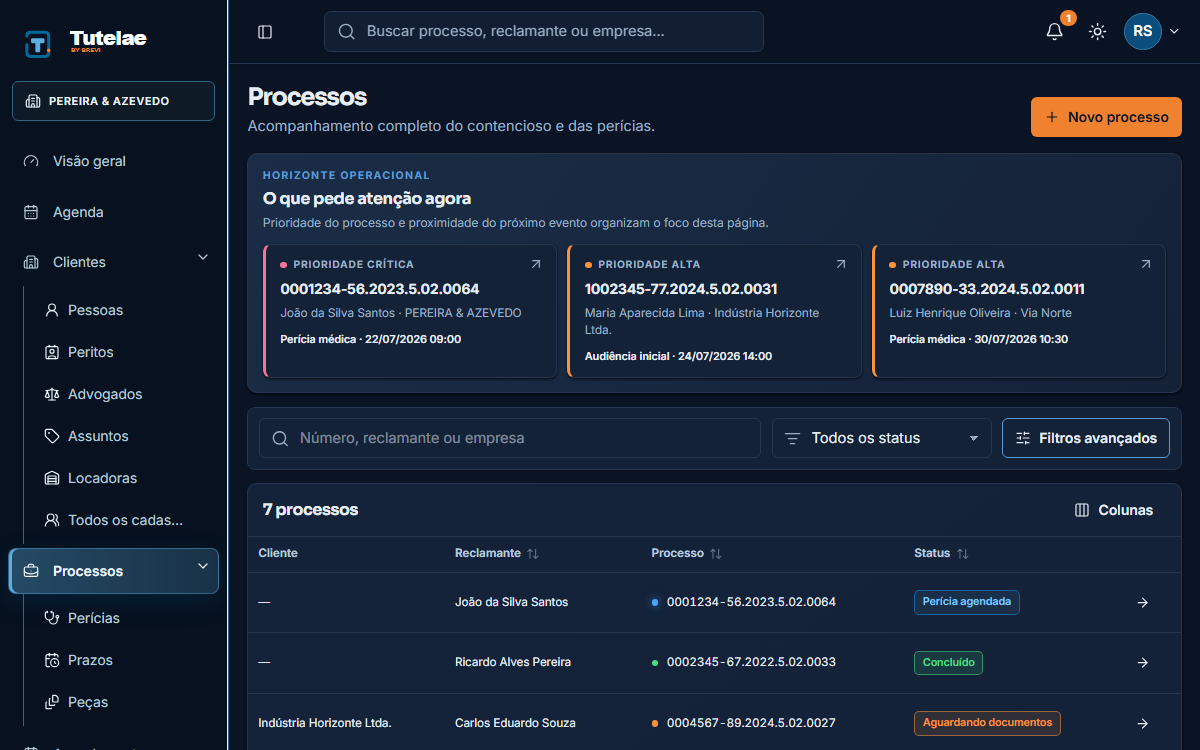Open Locadoras in the sidebar
This screenshot has width=1200, height=750.
(124, 478)
